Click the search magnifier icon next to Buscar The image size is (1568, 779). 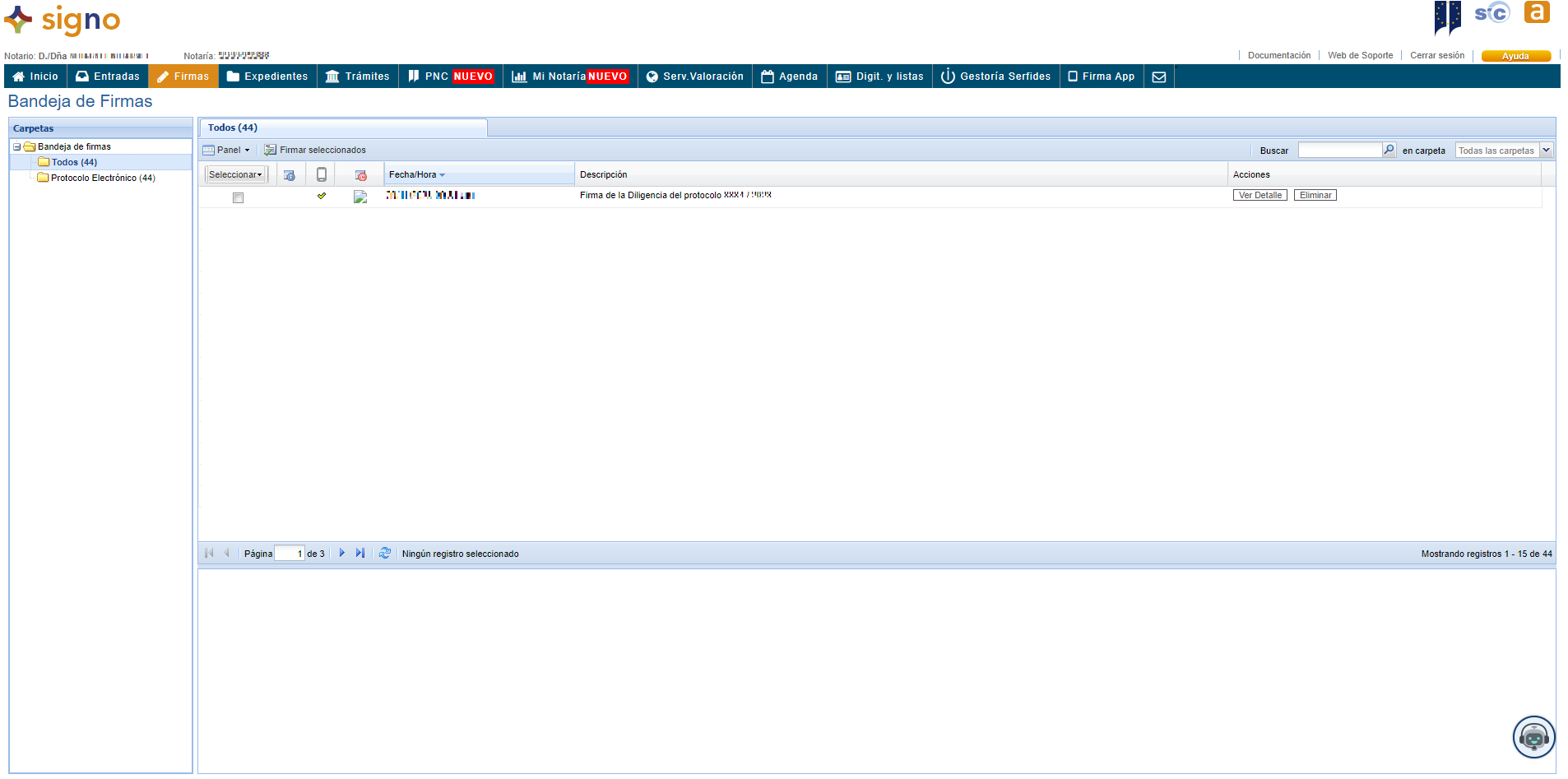pos(1389,150)
